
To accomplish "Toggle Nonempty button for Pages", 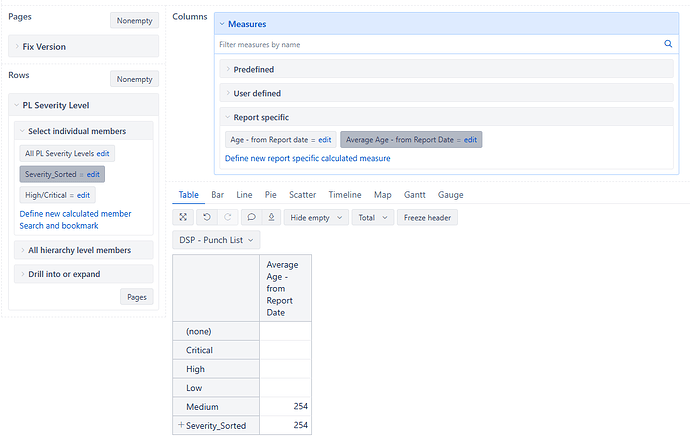I will click(134, 20).
